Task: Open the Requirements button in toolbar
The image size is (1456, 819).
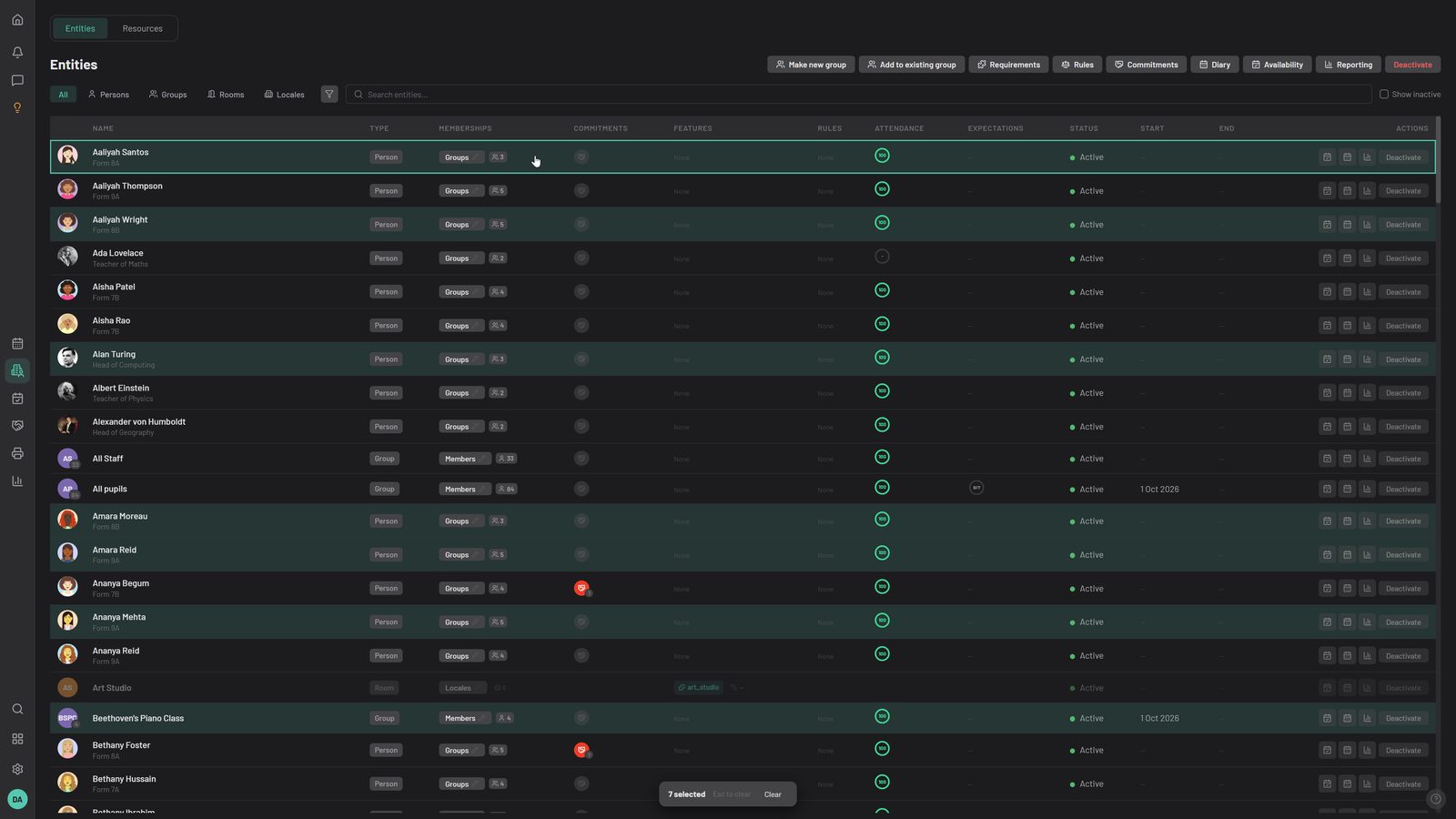Action: click(x=1008, y=65)
